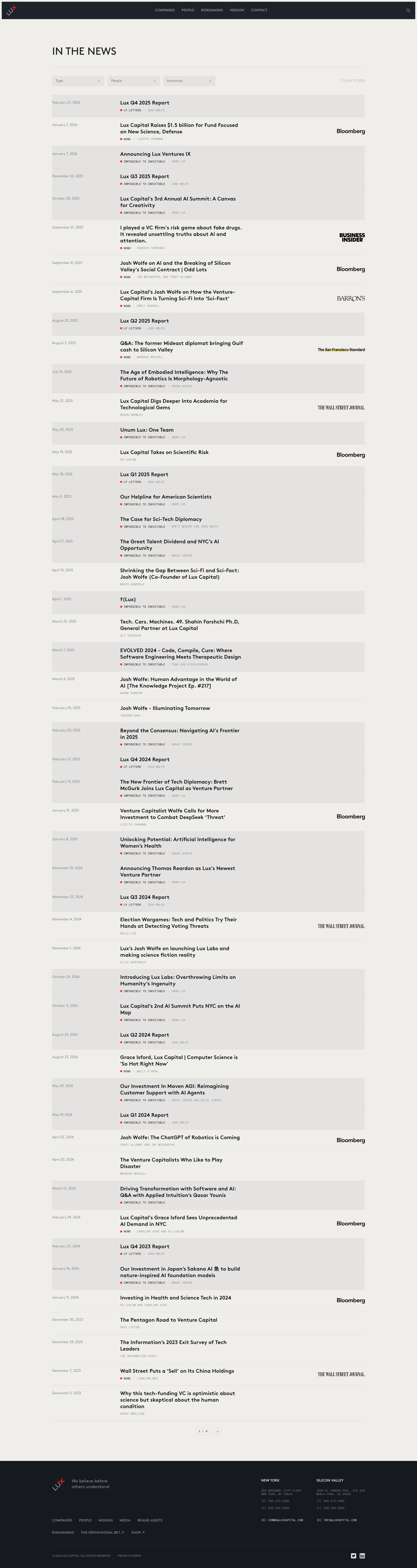Image resolution: width=417 pixels, height=1568 pixels.
Task: Open The Orthogonal Bet footer link
Action: pos(102,1533)
